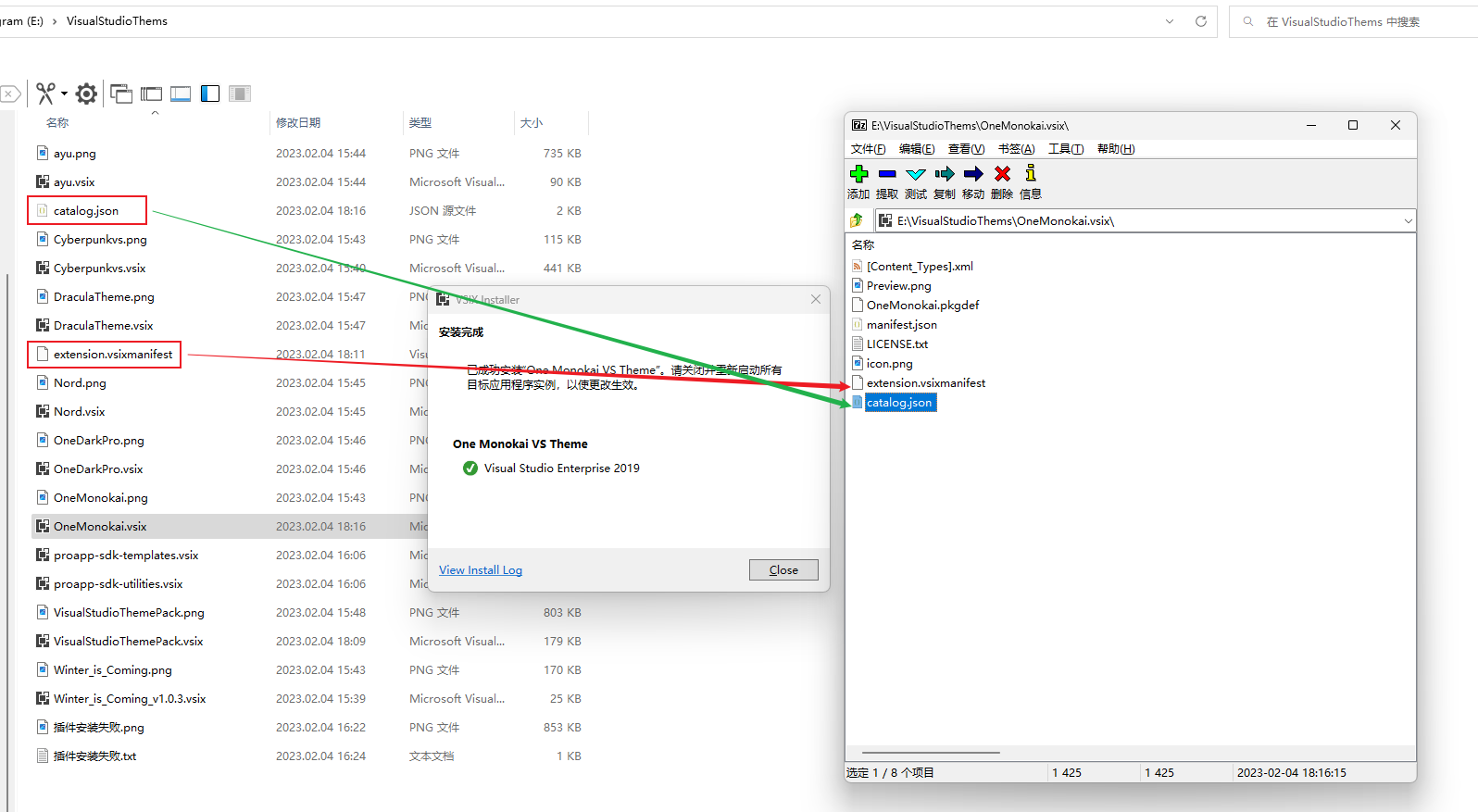The width and height of the screenshot is (1478, 812).
Task: Select DraculaTheme.vsix in Explorer
Action: click(103, 326)
